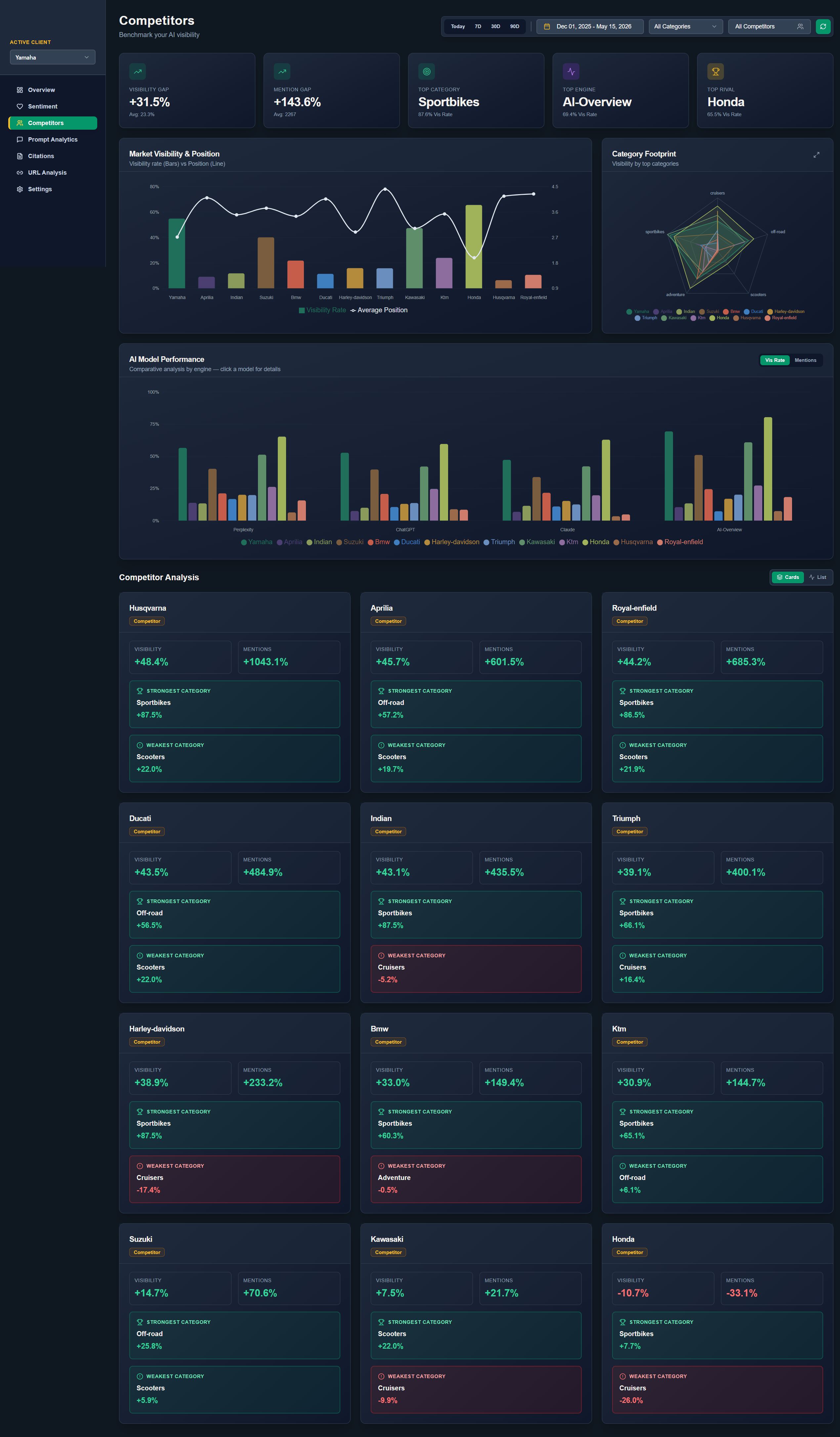Open the date range picker
The image size is (840, 1437).
590,27
